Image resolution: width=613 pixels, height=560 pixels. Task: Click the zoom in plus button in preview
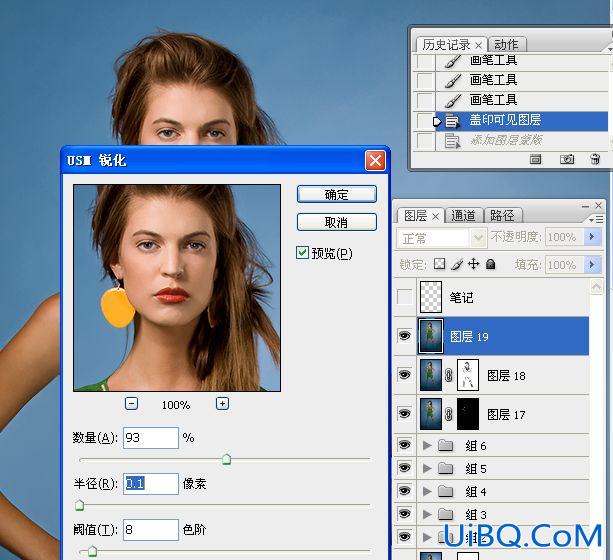tap(222, 403)
